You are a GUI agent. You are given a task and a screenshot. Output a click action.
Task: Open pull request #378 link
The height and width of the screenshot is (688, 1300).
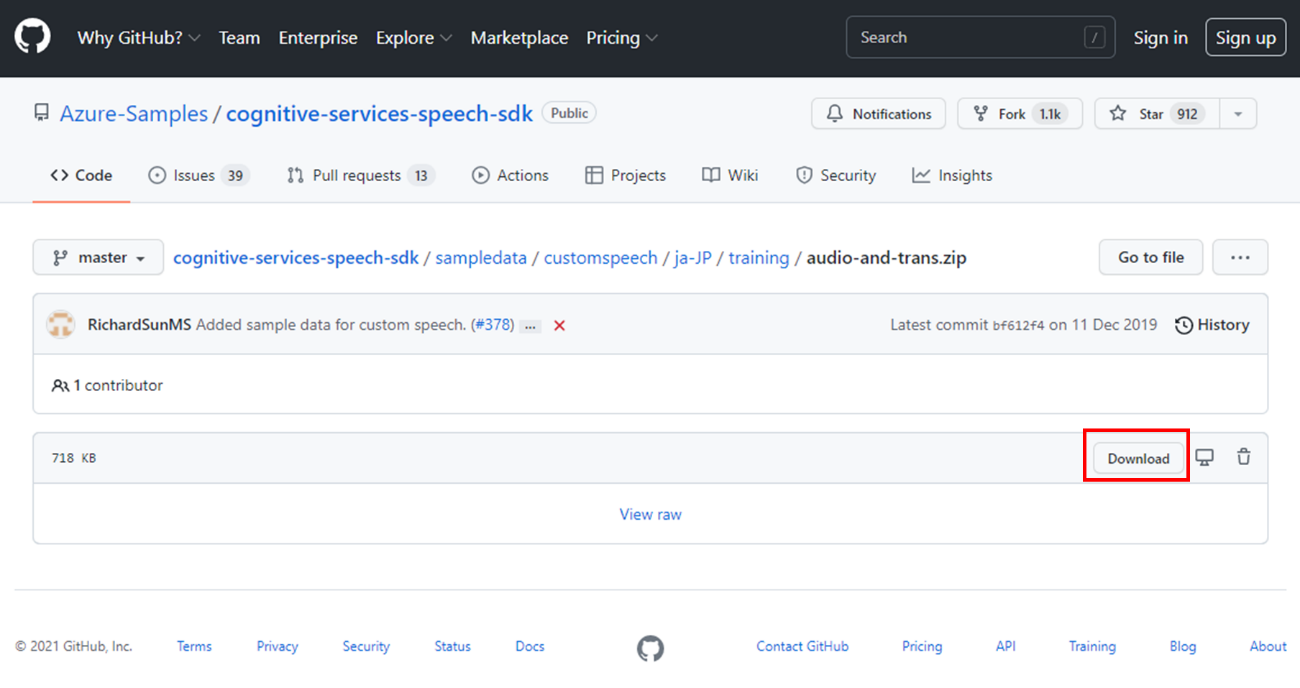[493, 325]
